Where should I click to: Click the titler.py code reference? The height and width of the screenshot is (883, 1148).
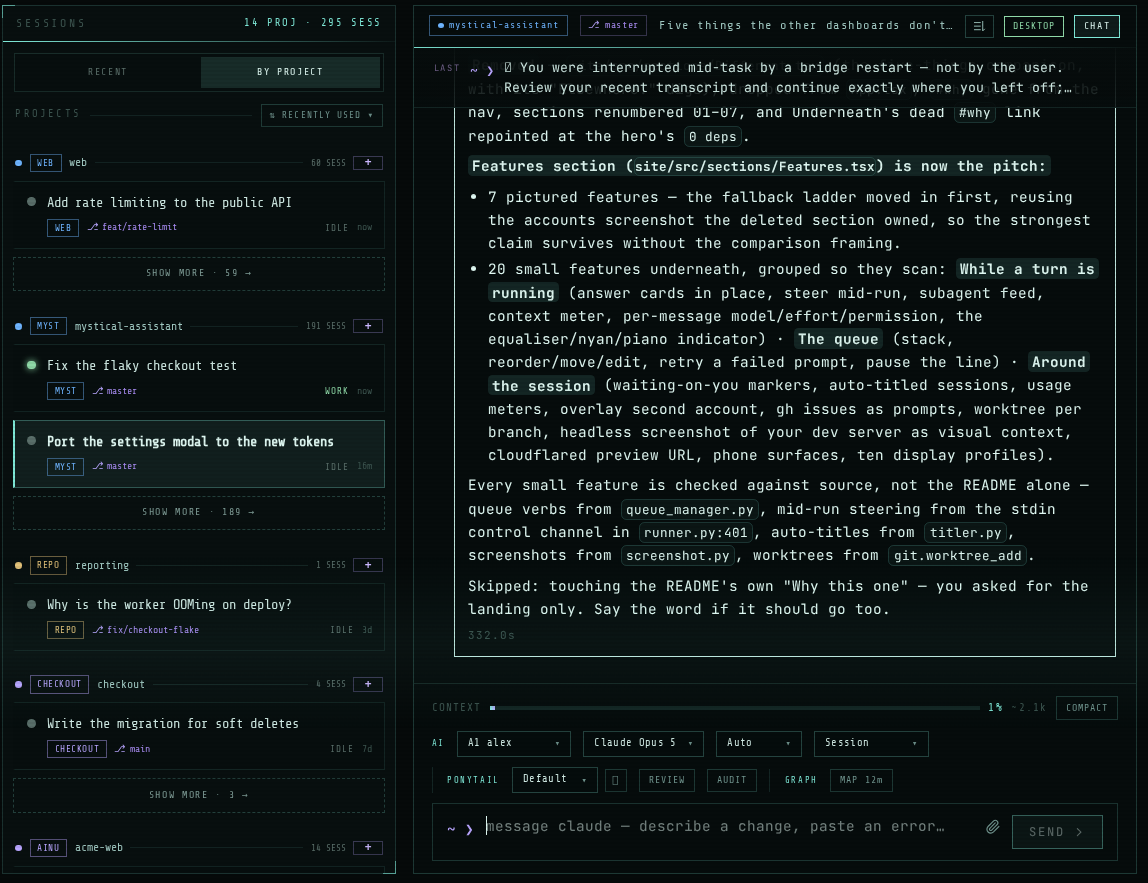pyautogui.click(x=966, y=533)
